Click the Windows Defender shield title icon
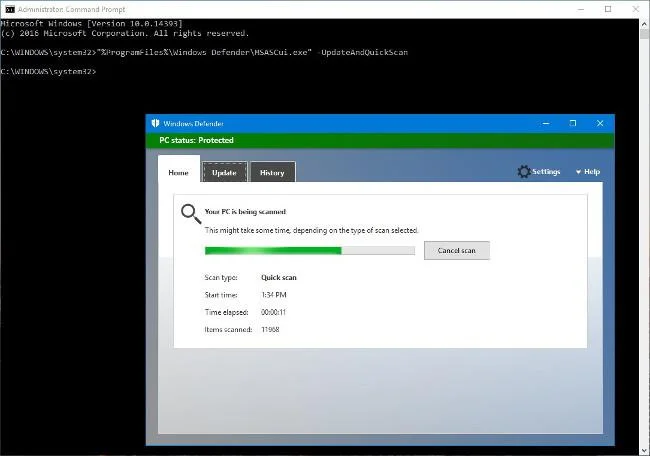 tap(155, 123)
